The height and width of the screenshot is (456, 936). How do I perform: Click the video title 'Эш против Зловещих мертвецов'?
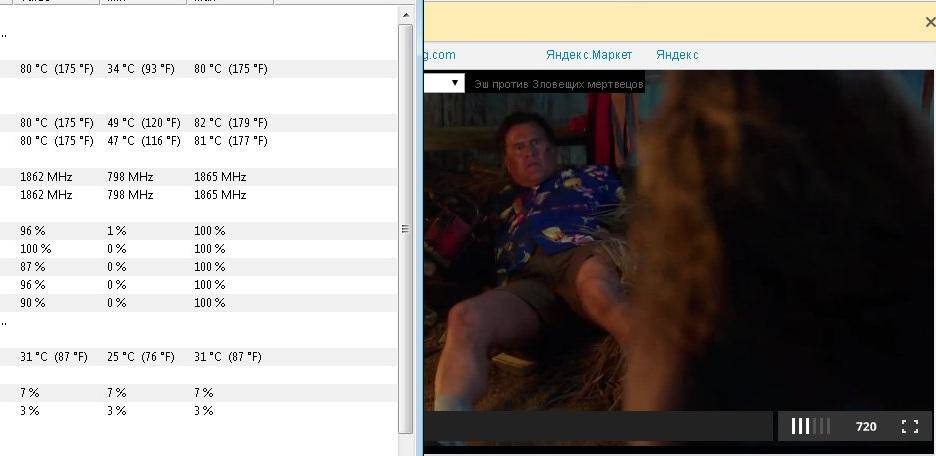558,84
